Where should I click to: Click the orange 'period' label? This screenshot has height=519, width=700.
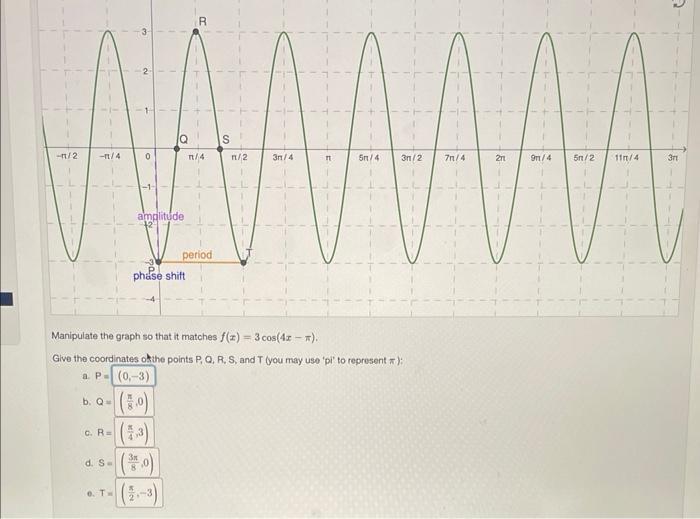click(197, 255)
